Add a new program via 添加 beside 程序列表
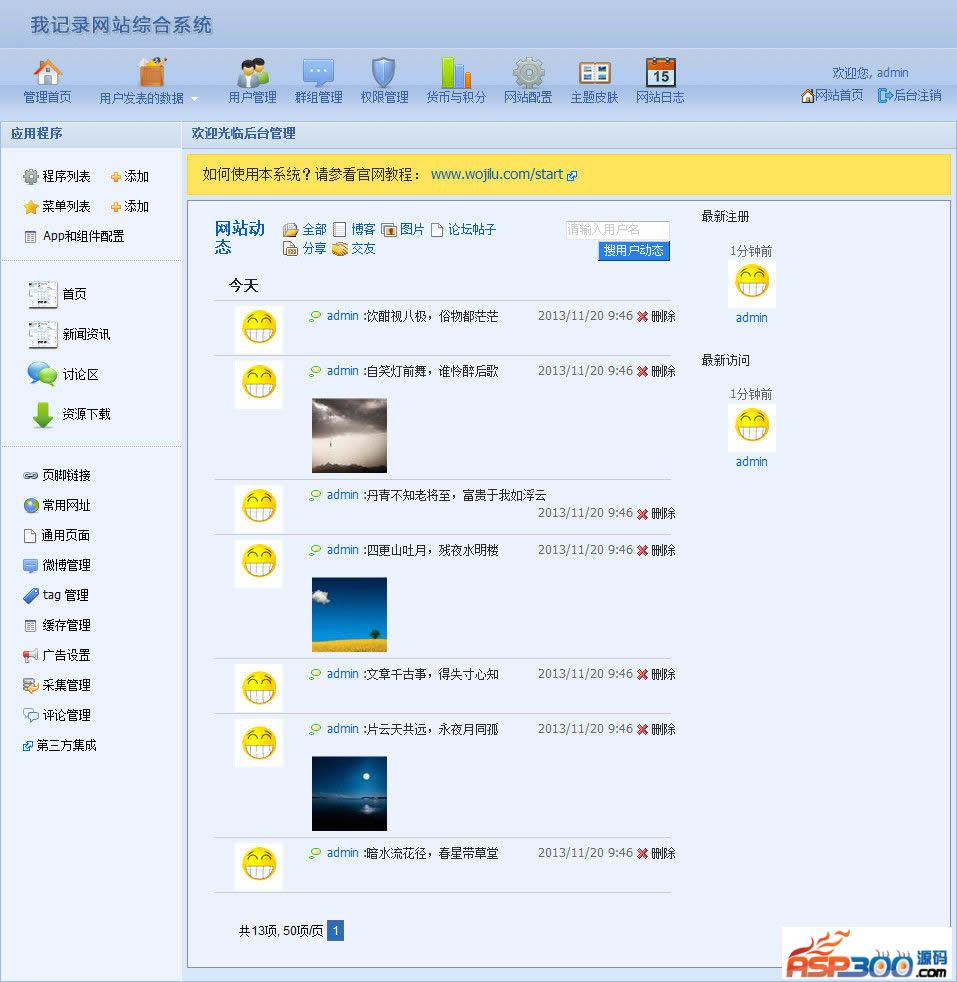The width and height of the screenshot is (957, 982). click(x=130, y=177)
